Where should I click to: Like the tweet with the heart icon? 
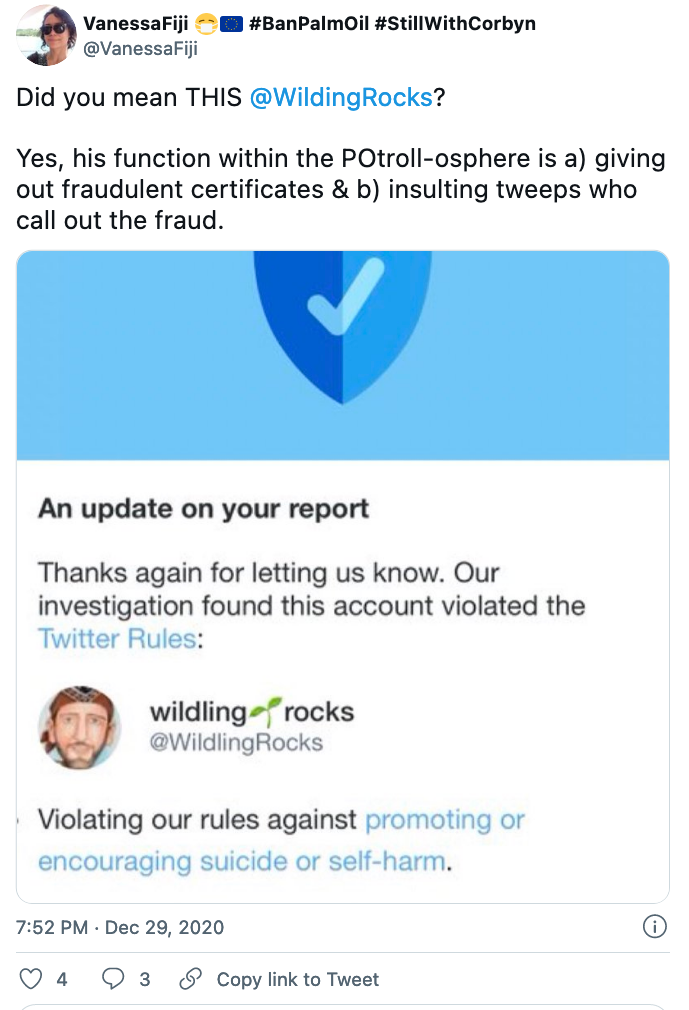tap(33, 980)
